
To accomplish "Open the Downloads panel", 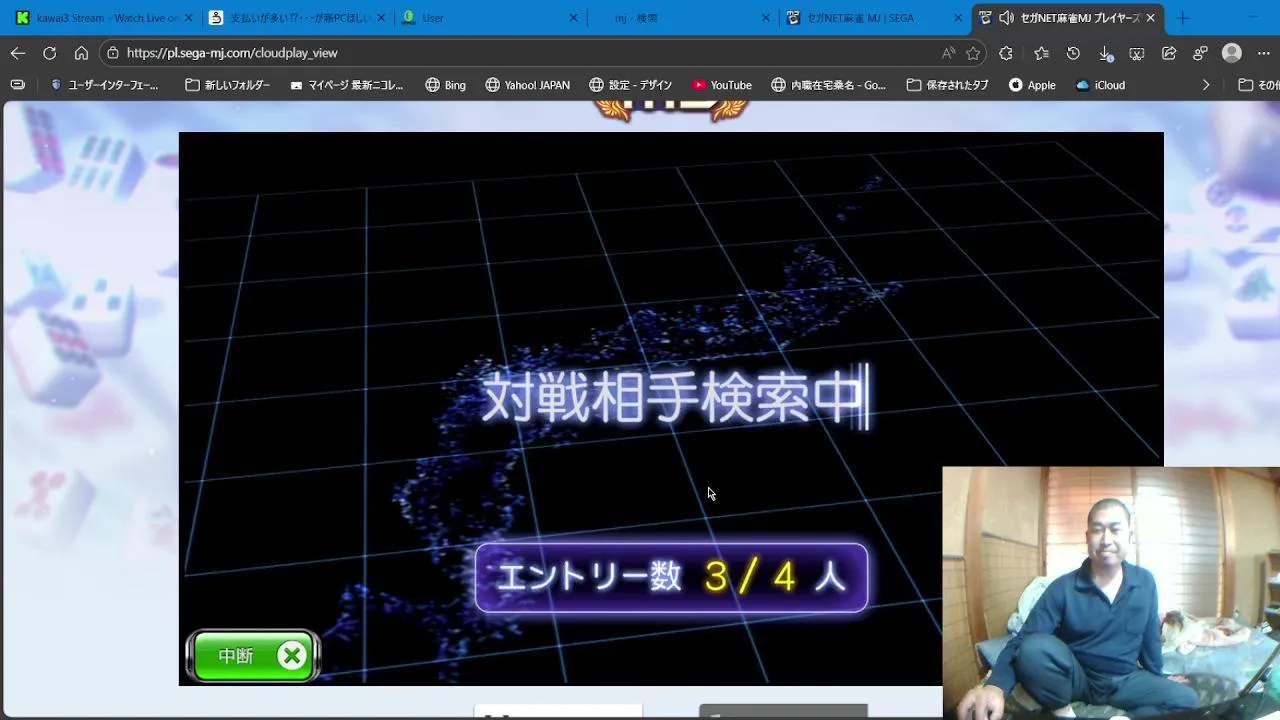I will [x=1105, y=53].
